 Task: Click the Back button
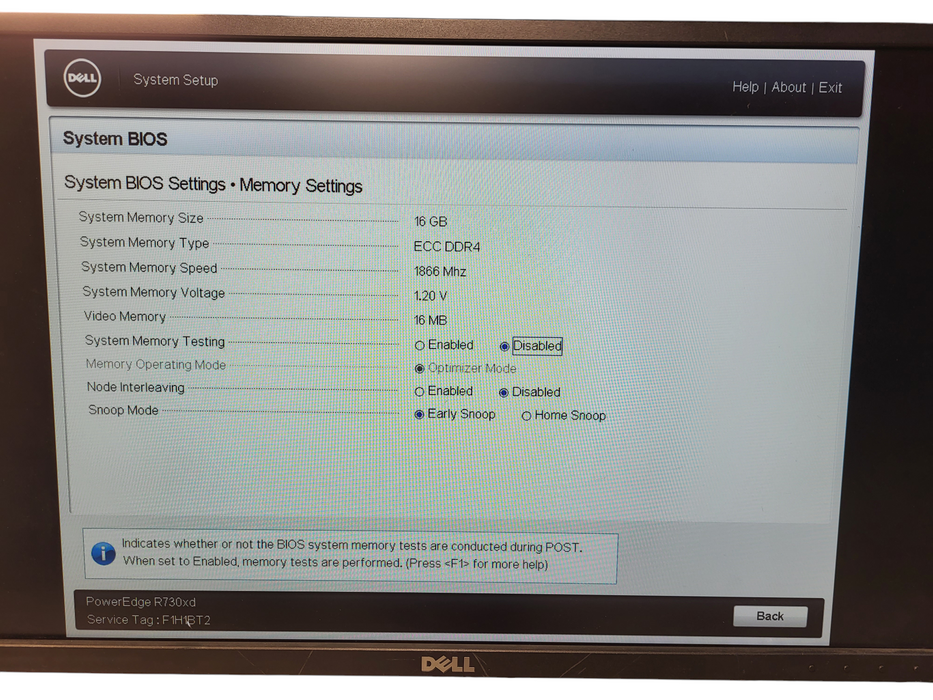[x=770, y=617]
